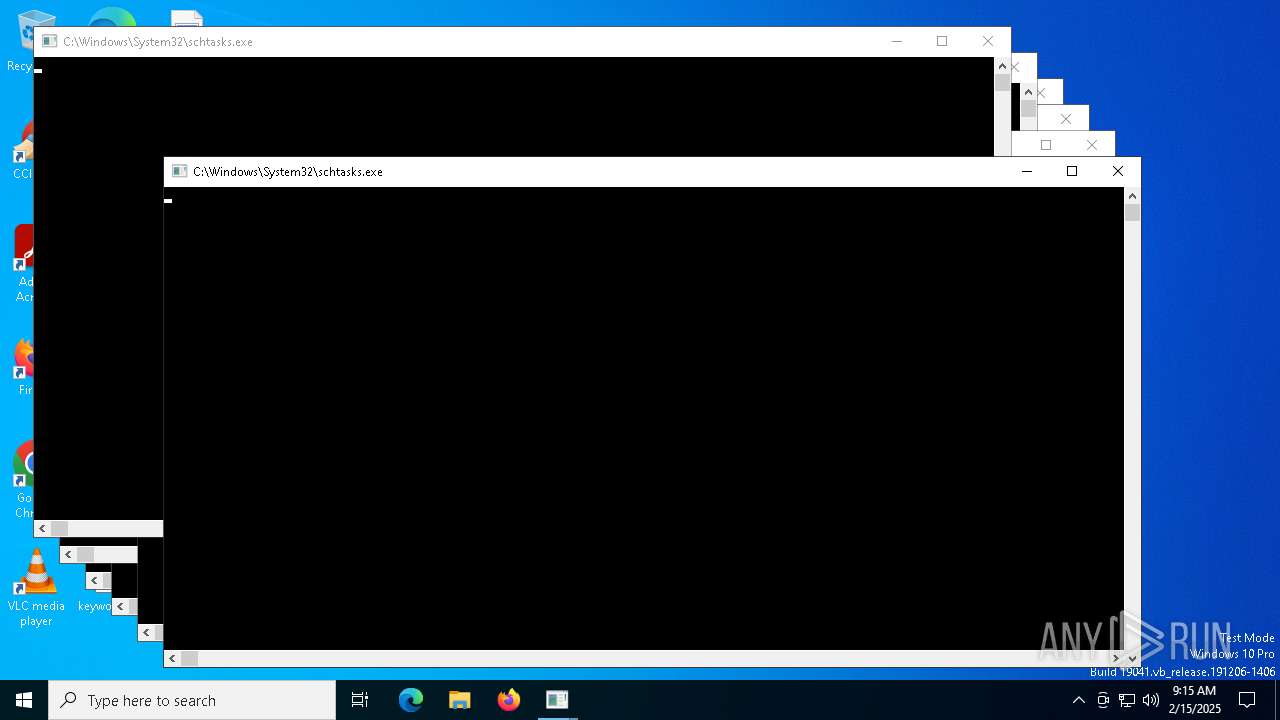Maximize the front schtasks.exe window
This screenshot has width=1280, height=720.
[x=1072, y=171]
